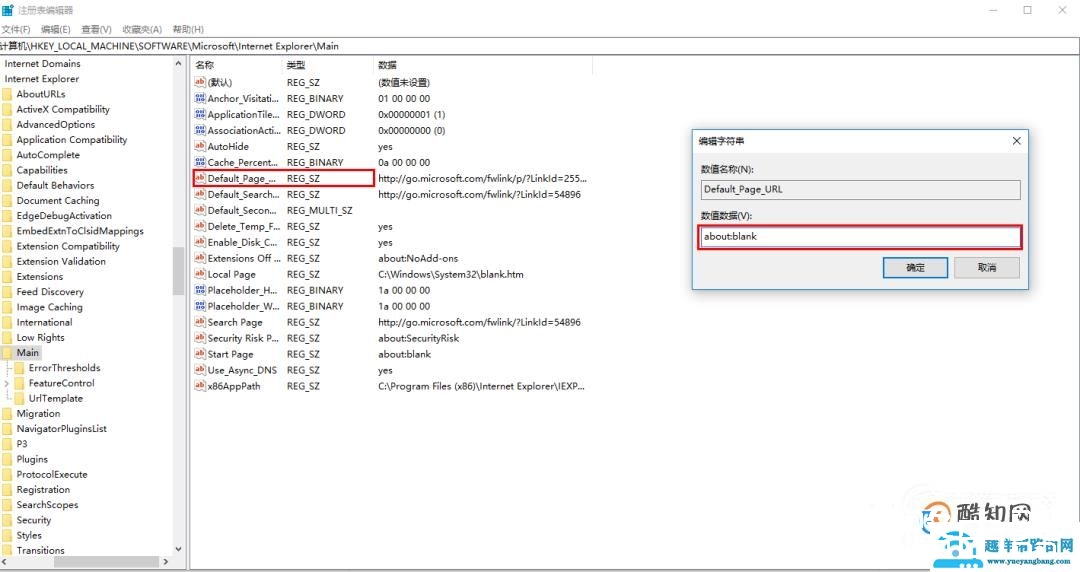Screen dimensions: 1080x572
Task: Select the Internet Domains tree item
Action: point(43,63)
